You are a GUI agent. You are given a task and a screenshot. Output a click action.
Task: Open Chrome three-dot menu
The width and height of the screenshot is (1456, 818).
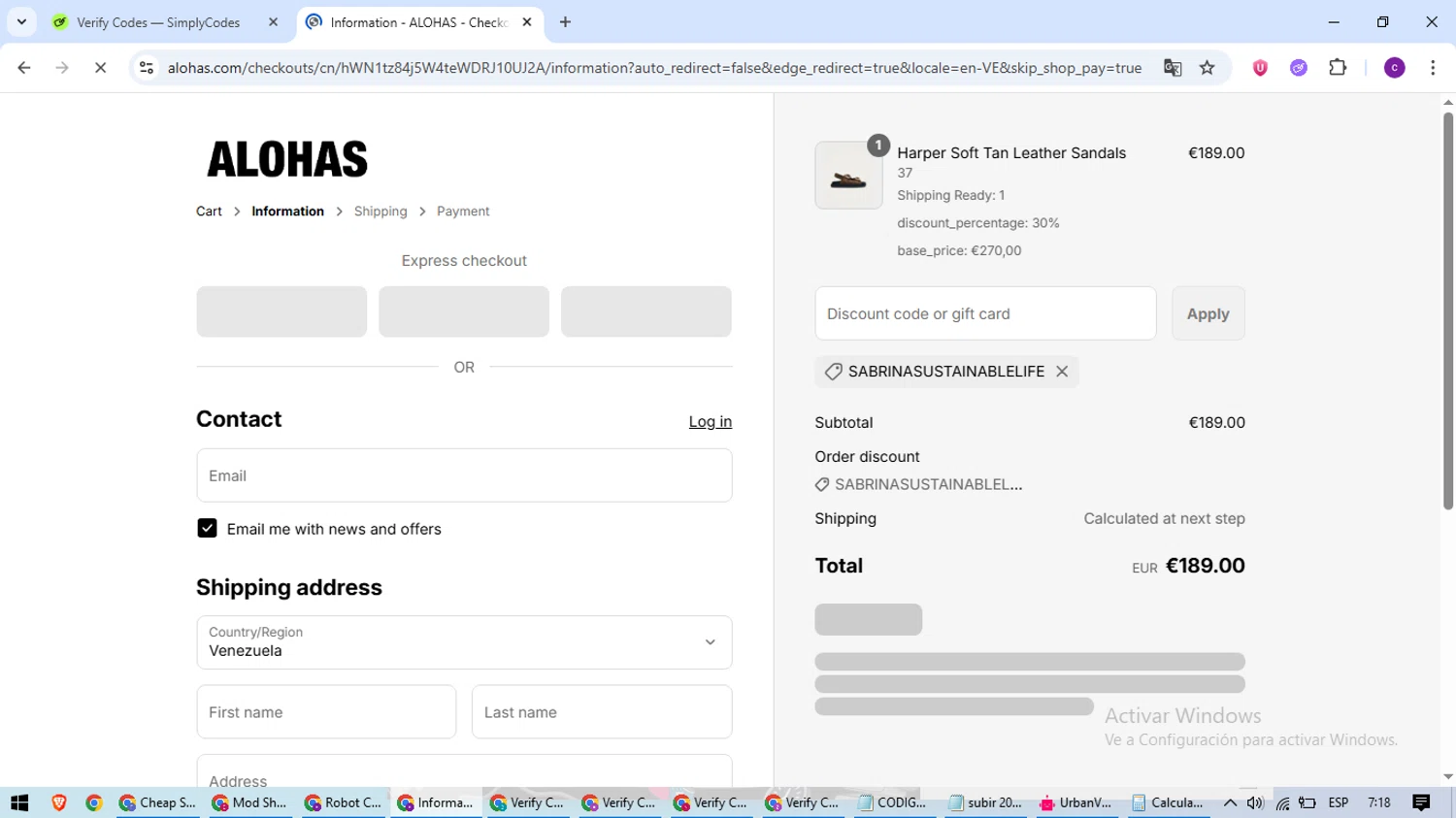pyautogui.click(x=1433, y=68)
